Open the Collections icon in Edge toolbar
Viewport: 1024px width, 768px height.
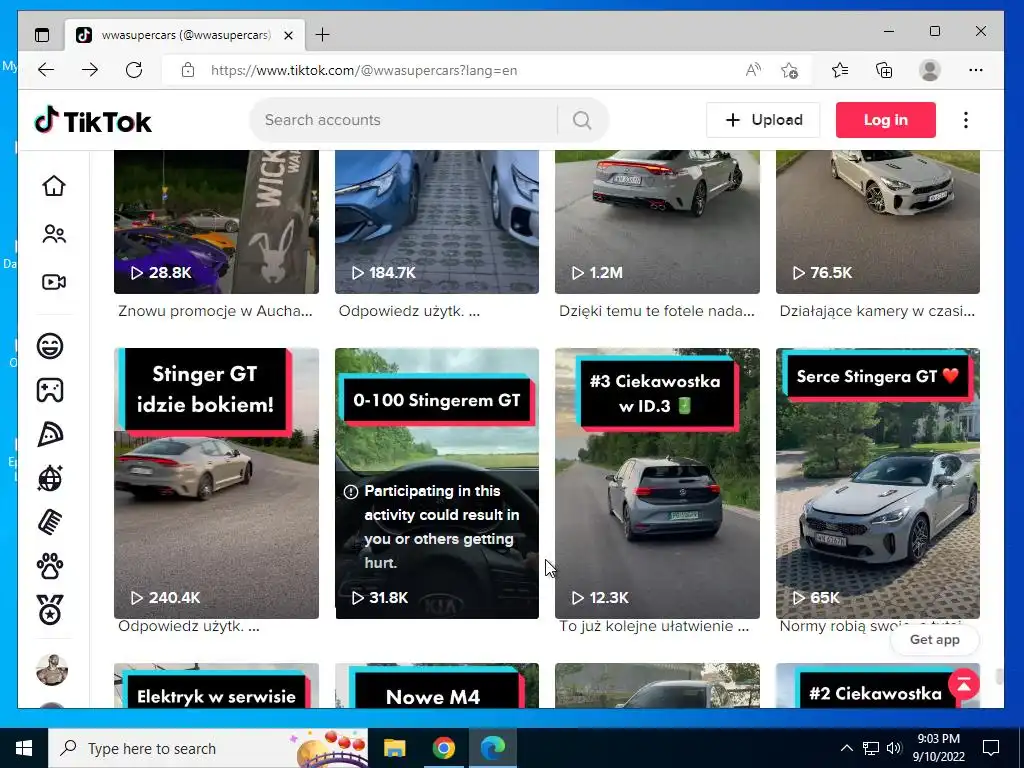(x=884, y=70)
